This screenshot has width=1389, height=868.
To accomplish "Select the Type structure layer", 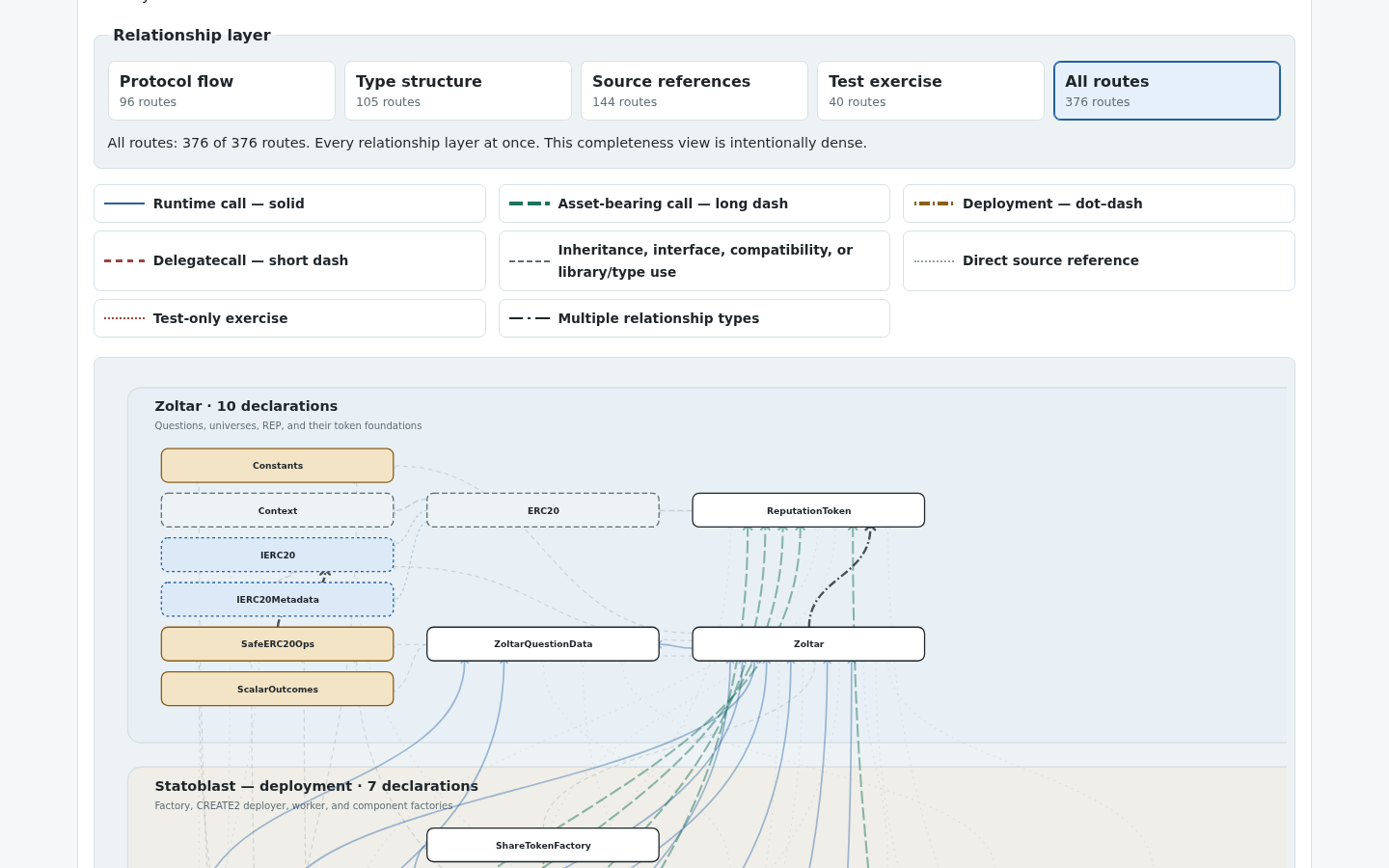I will [x=458, y=91].
